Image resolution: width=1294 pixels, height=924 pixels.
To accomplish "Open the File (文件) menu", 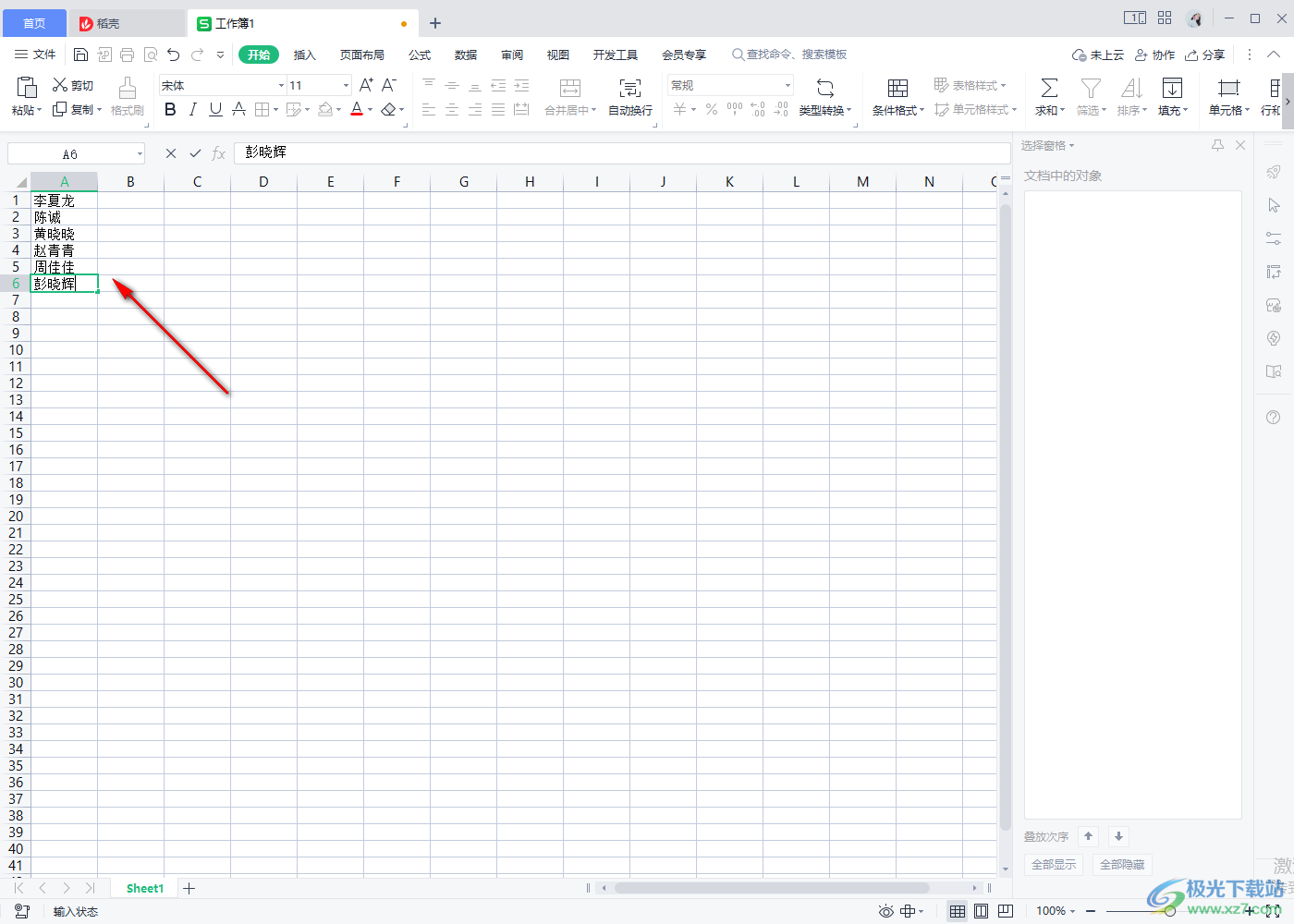I will [x=36, y=55].
